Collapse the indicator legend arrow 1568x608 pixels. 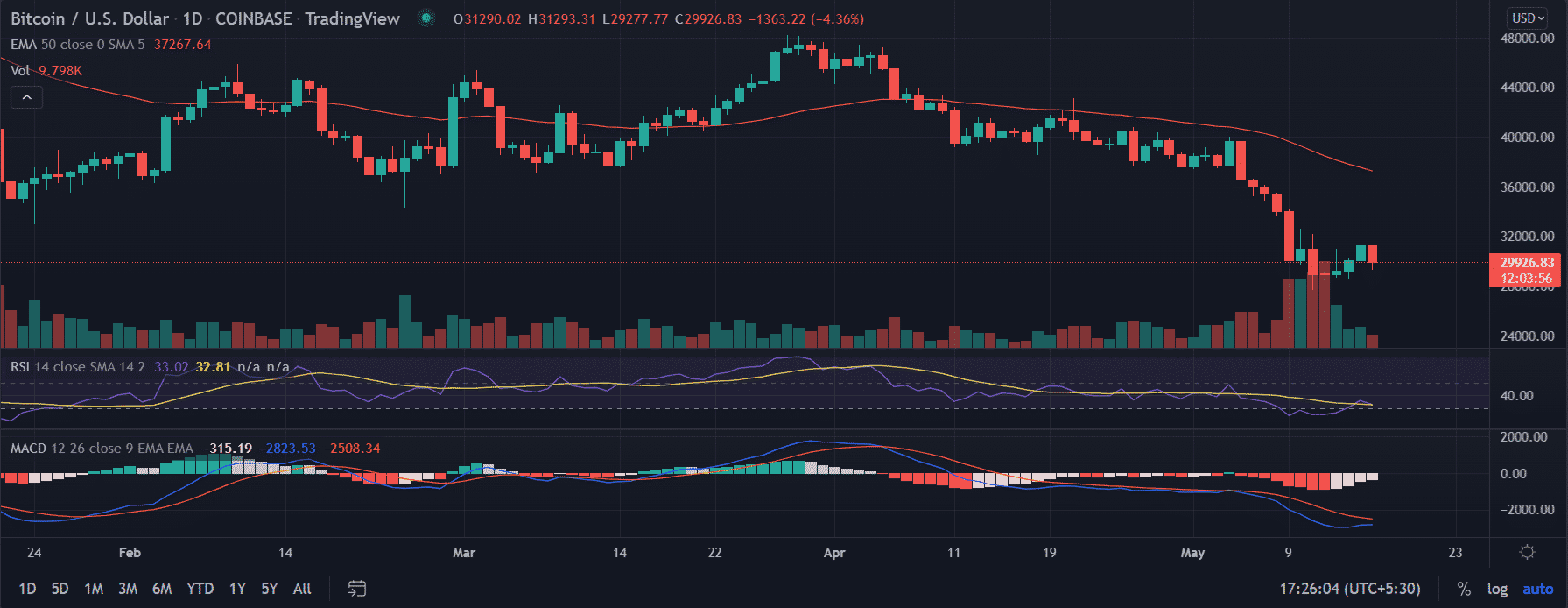tap(27, 97)
